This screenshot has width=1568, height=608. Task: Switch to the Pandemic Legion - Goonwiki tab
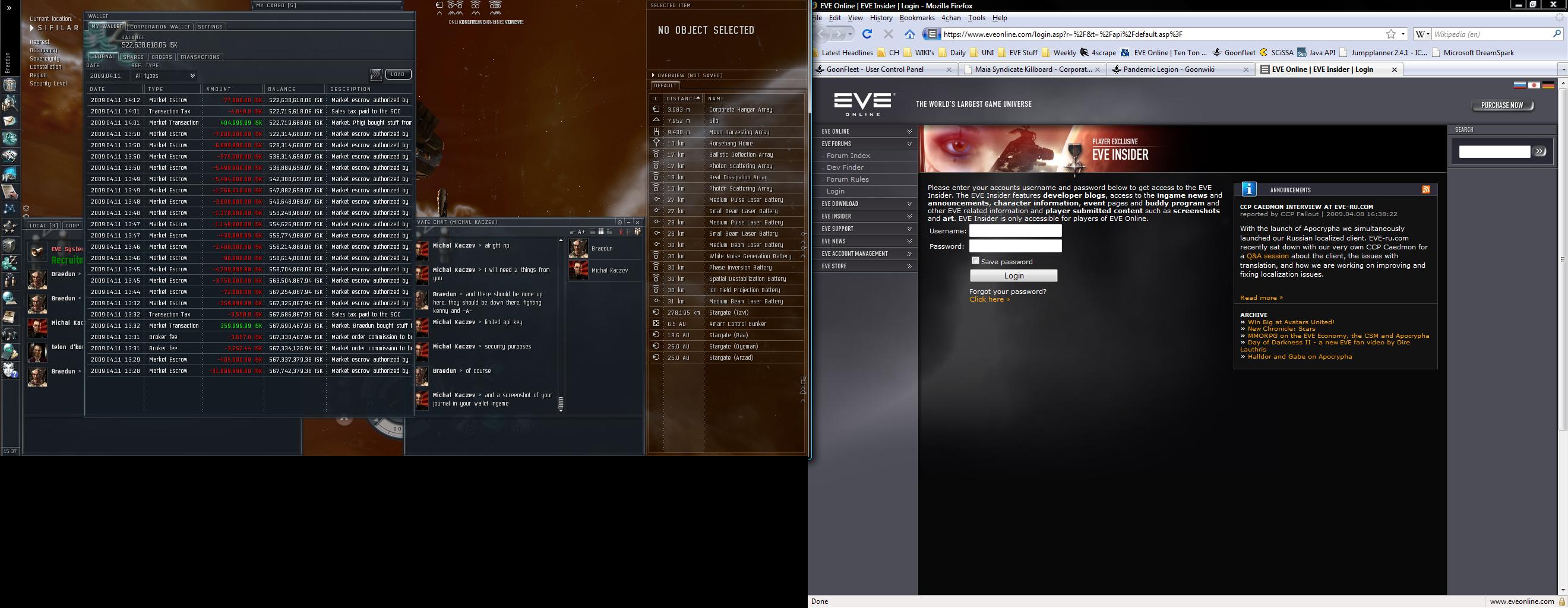pos(1181,69)
